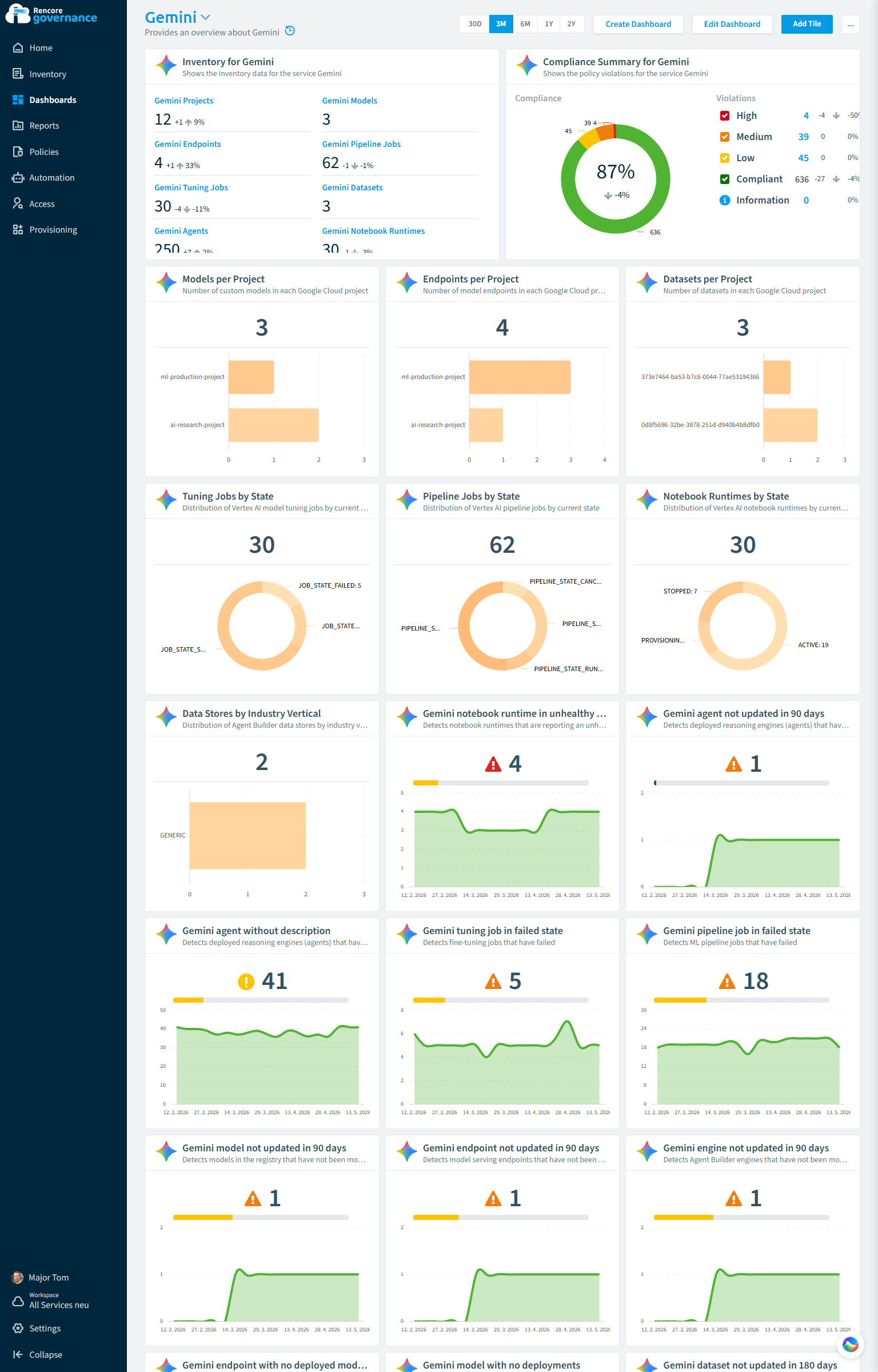Open the Inventory sidebar icon
This screenshot has height=1372, width=878.
click(x=18, y=74)
